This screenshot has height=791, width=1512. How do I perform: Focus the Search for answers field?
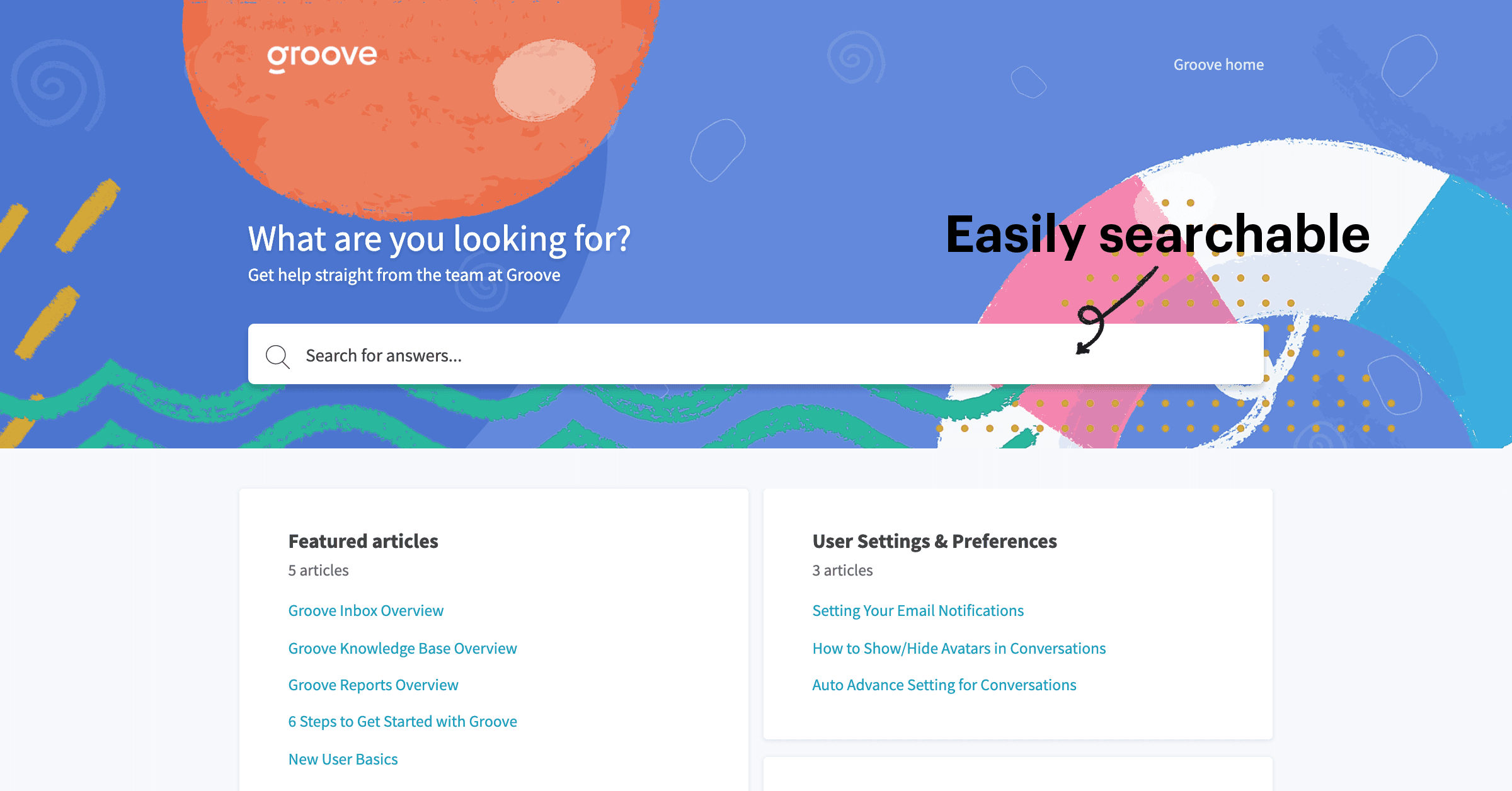pos(693,355)
